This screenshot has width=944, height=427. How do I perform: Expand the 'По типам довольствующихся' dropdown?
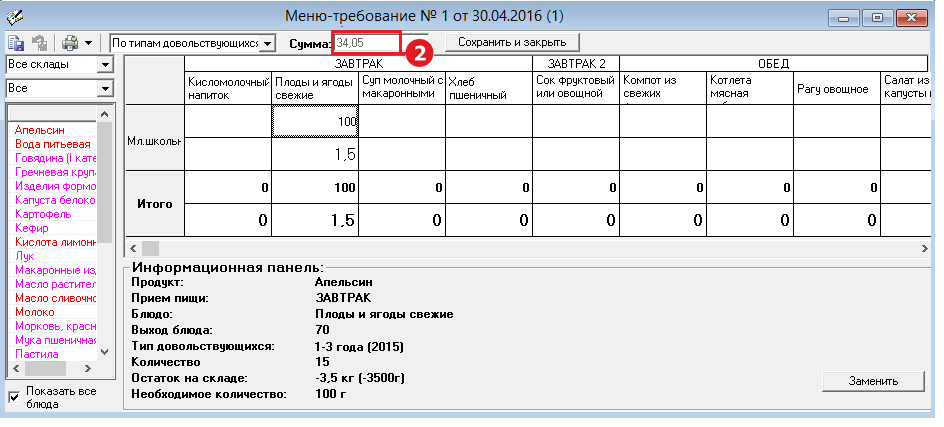pos(267,43)
